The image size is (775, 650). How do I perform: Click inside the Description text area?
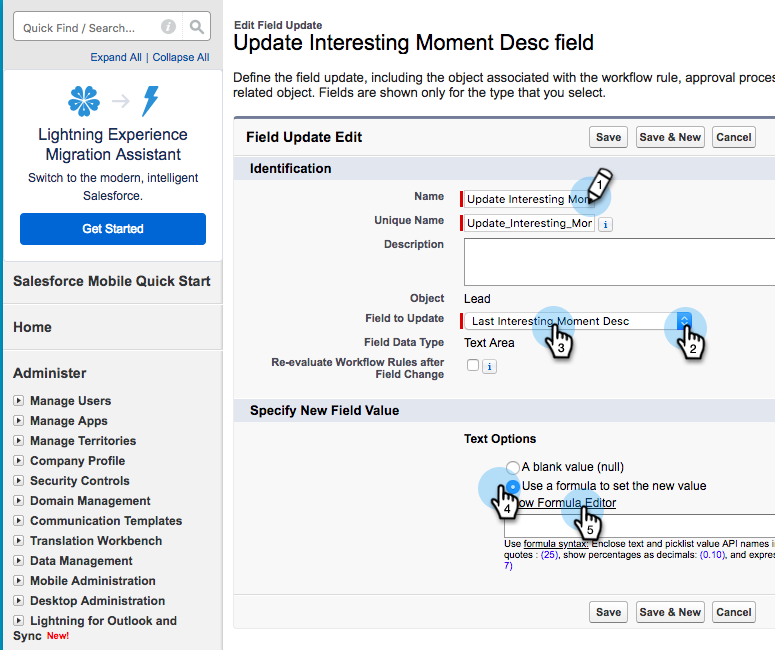pos(618,262)
